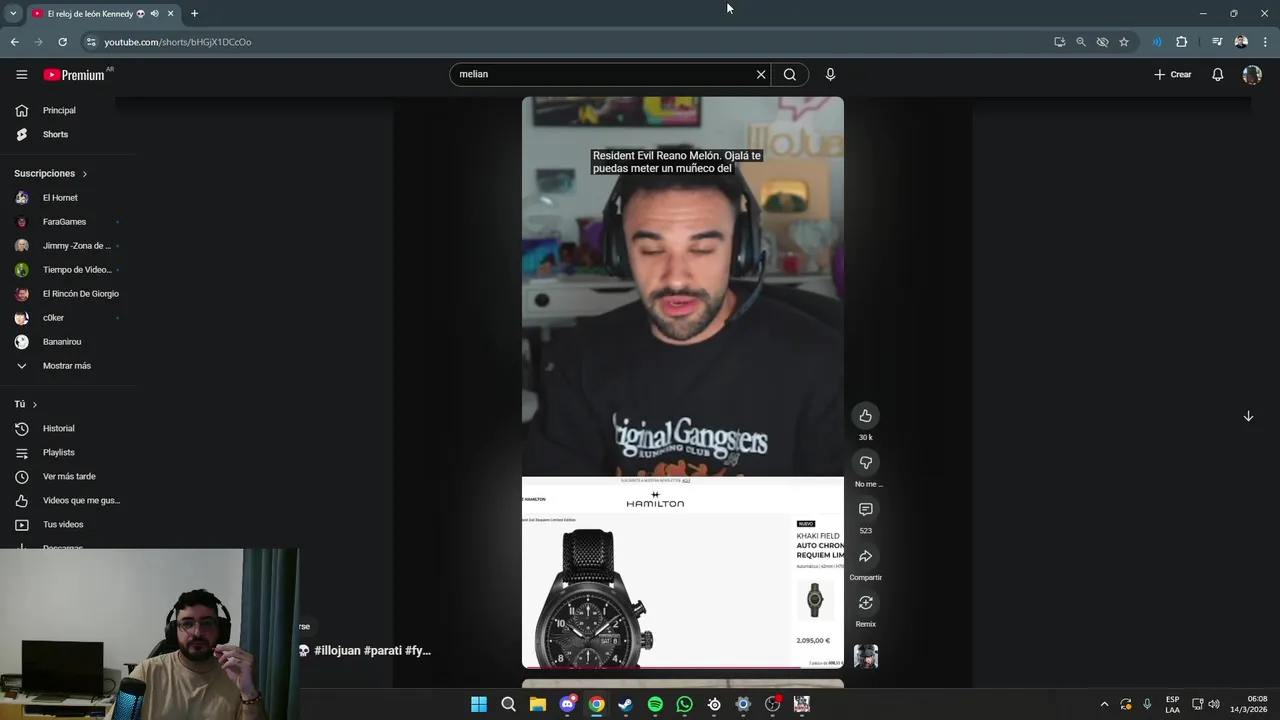Open zoom magnifier in address bar
Screen dimensions: 1280x720
1081,42
